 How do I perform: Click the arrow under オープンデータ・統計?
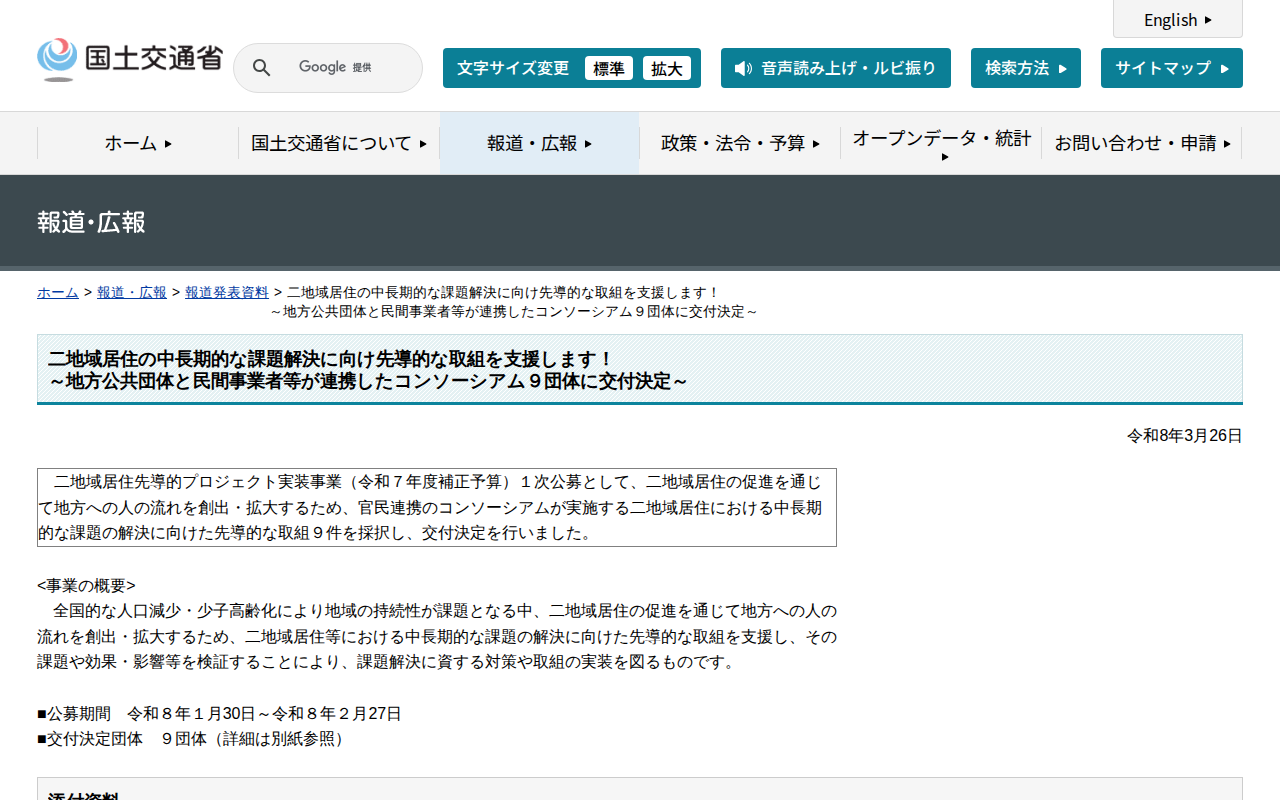click(945, 157)
